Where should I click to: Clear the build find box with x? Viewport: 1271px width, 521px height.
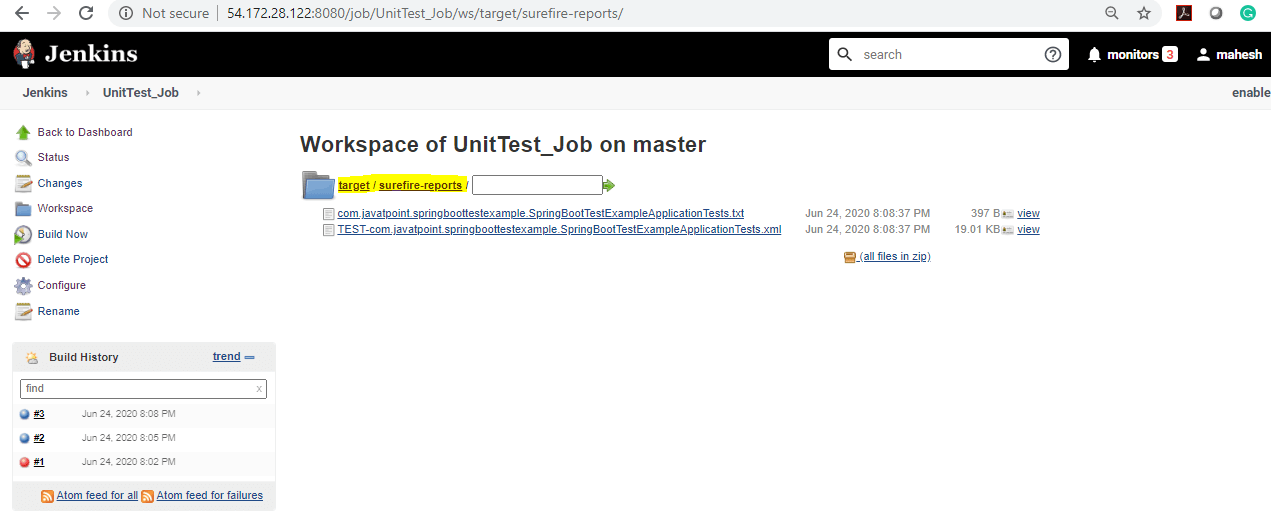tap(259, 389)
